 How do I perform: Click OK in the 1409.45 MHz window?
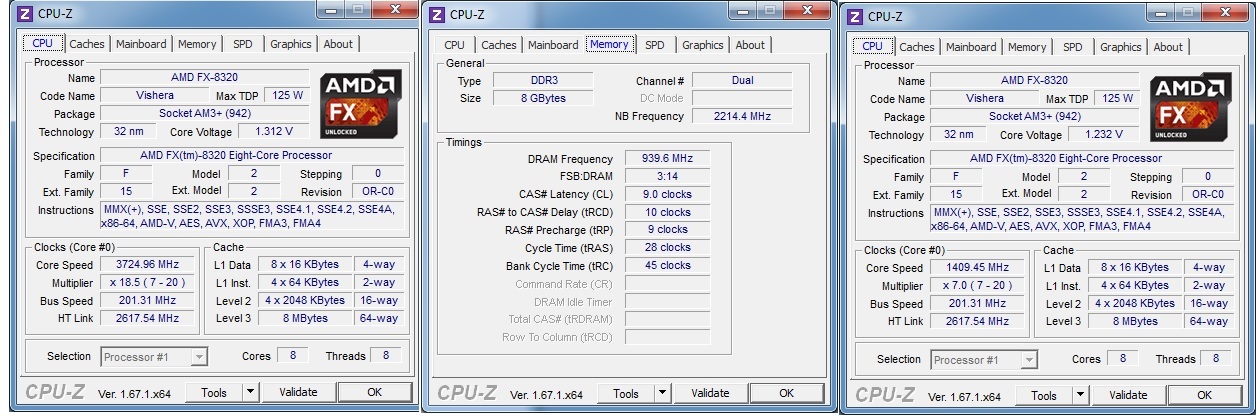point(1204,396)
